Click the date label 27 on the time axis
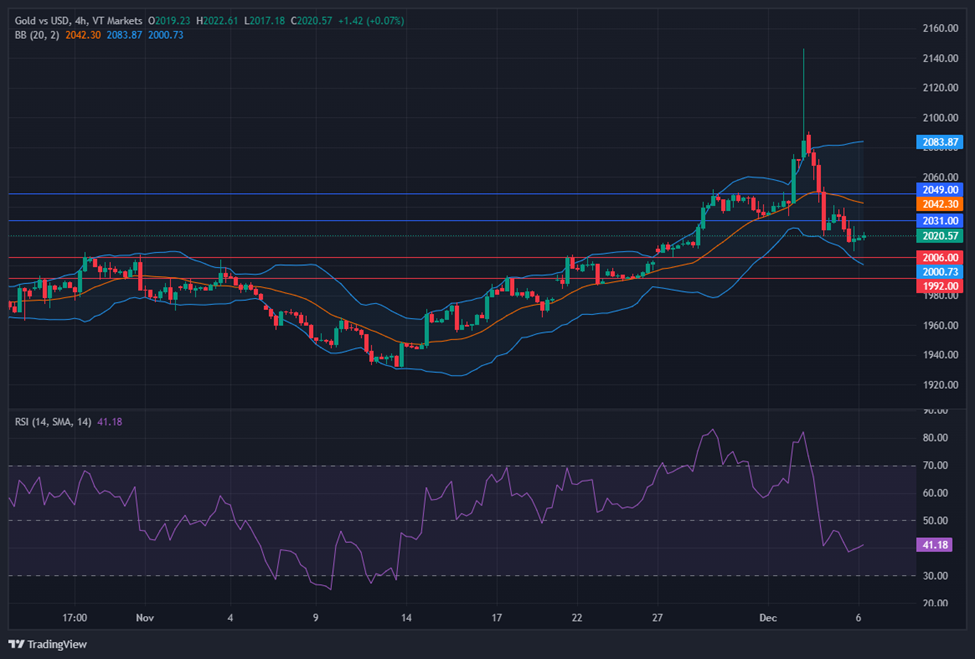 (657, 617)
